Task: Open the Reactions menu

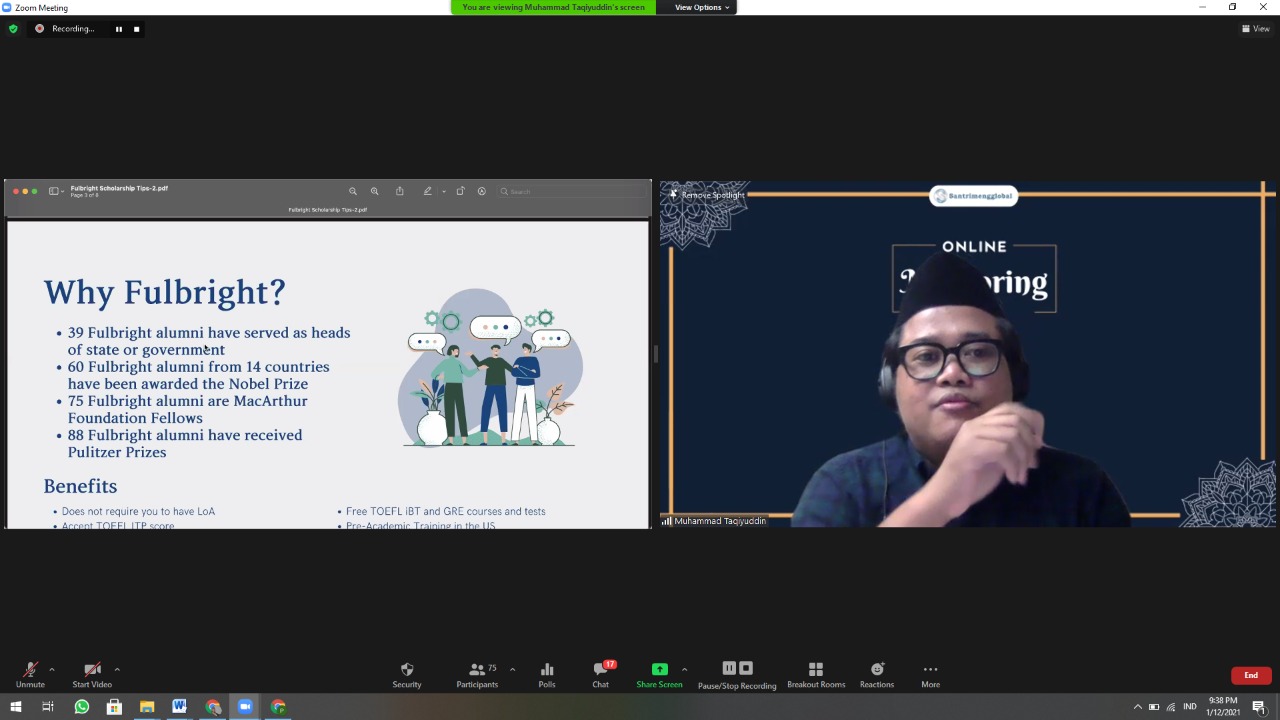Action: [x=876, y=670]
